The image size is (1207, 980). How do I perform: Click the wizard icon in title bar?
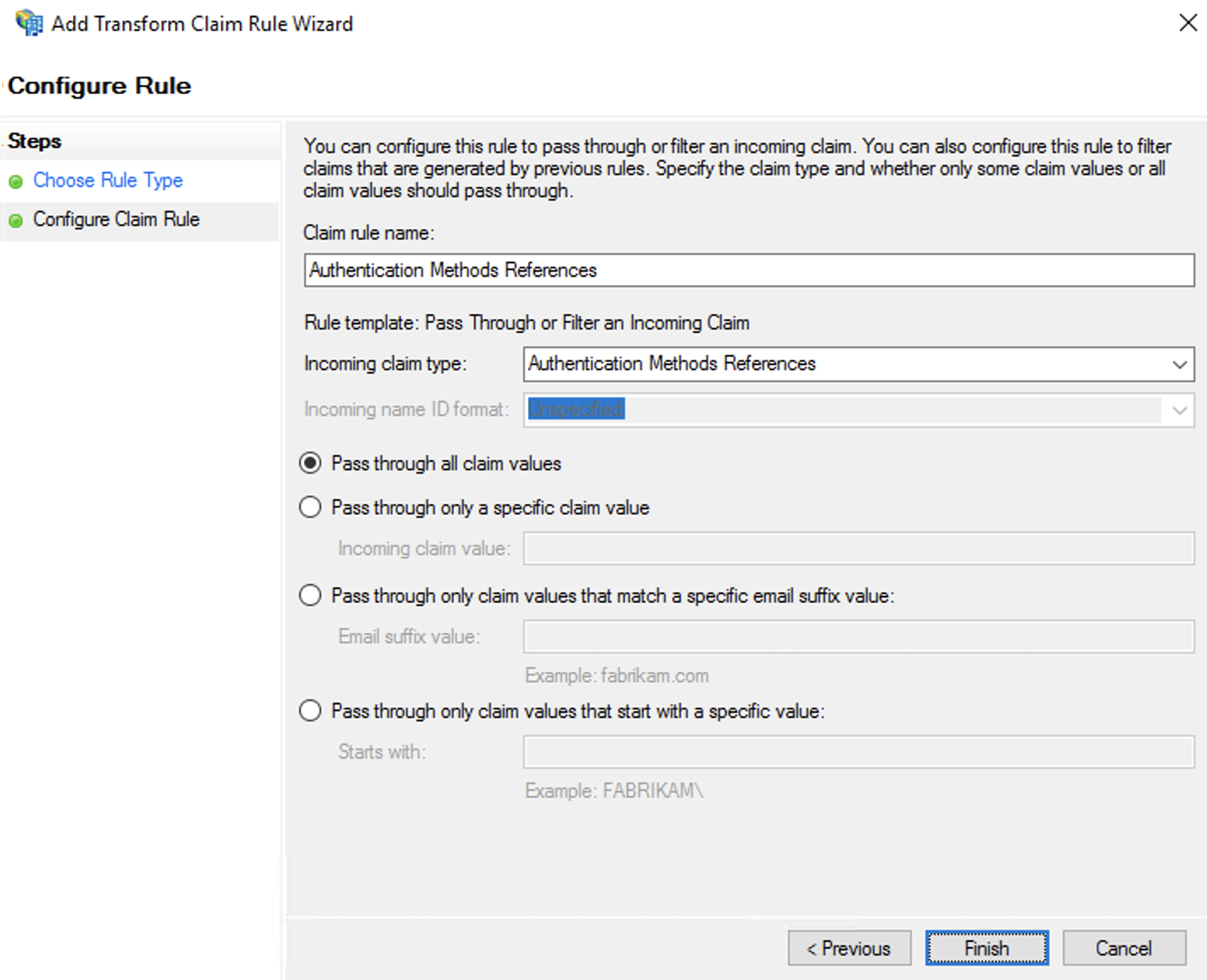29,23
